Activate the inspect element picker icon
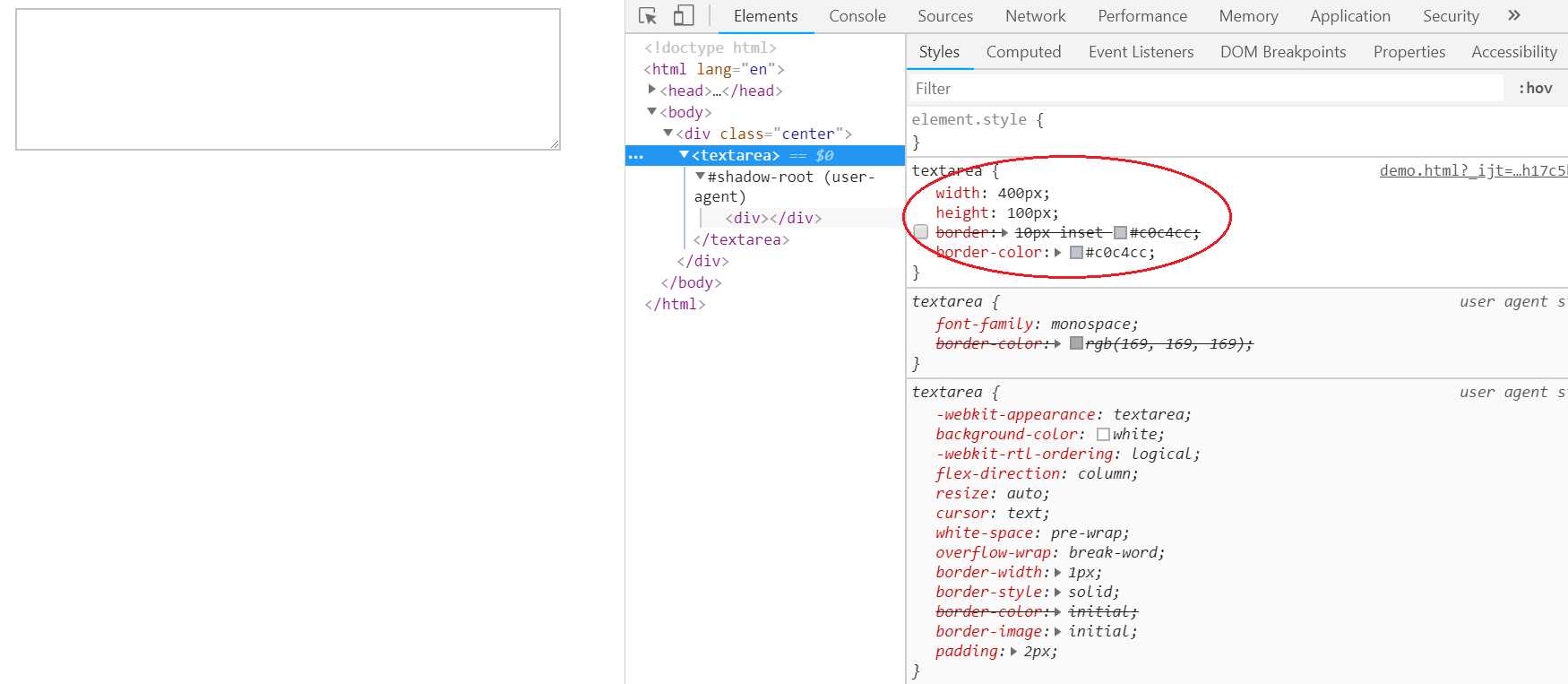The image size is (1568, 684). click(x=648, y=16)
